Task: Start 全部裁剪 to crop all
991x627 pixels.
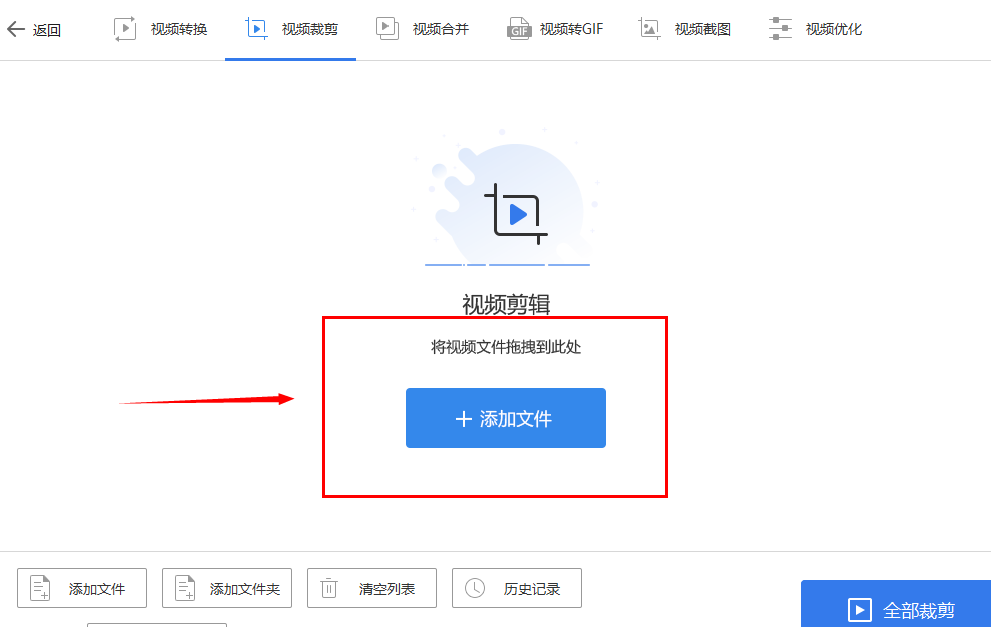Action: 896,604
